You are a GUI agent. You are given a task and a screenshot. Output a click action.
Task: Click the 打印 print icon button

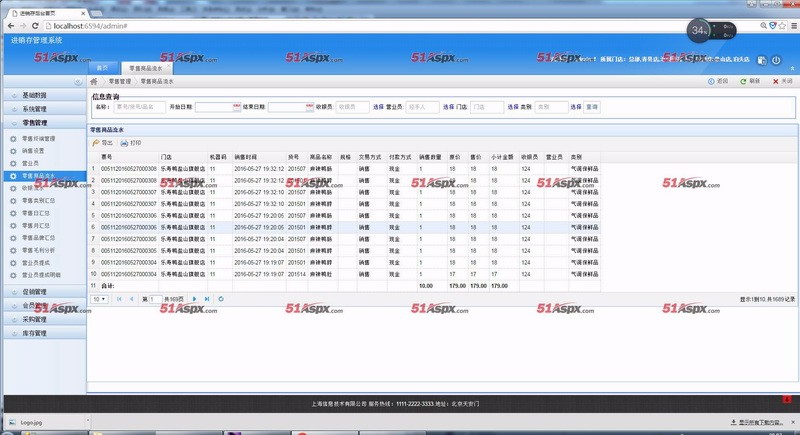pyautogui.click(x=124, y=143)
